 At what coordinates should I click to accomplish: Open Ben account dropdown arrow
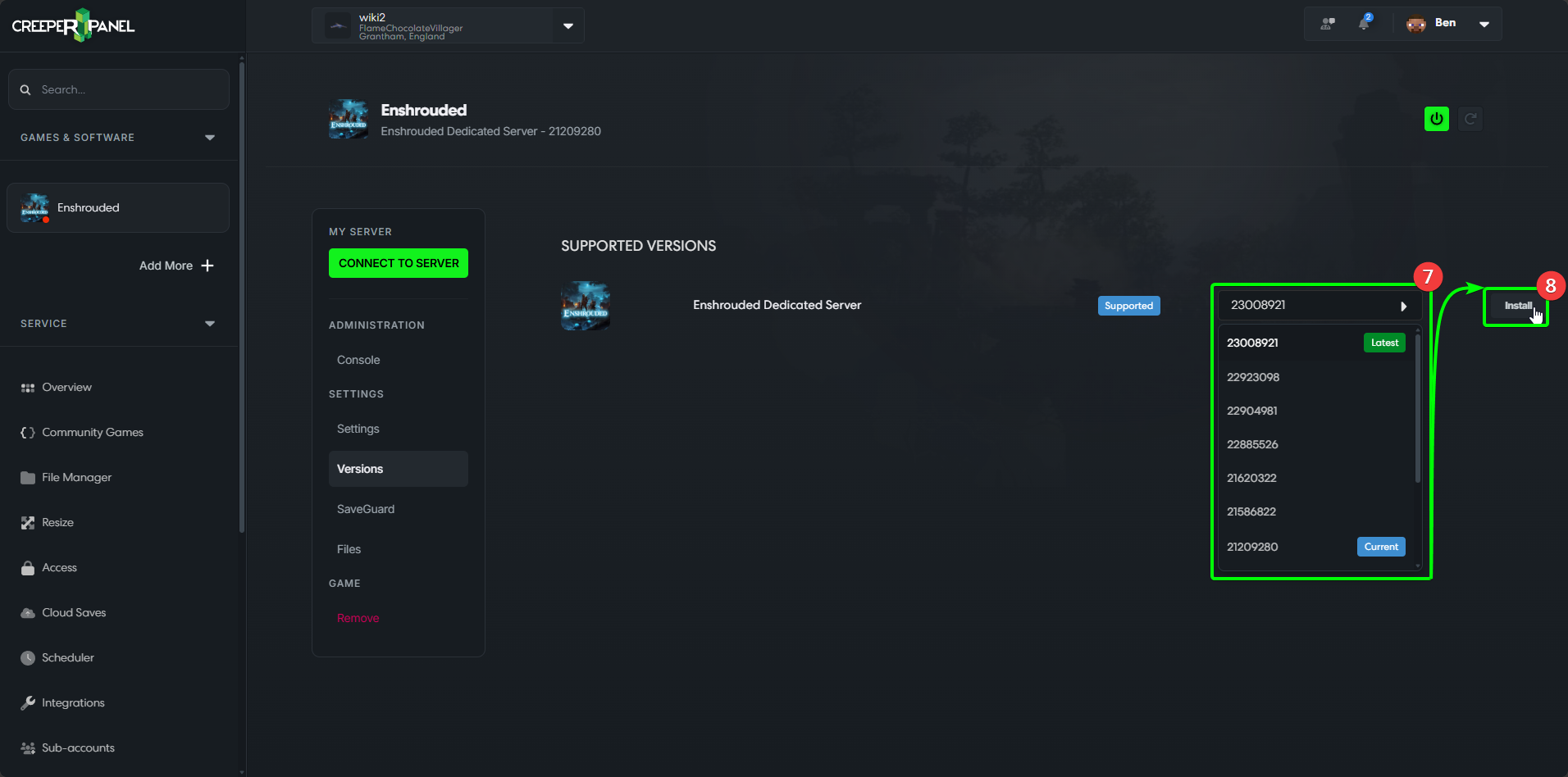click(x=1484, y=24)
